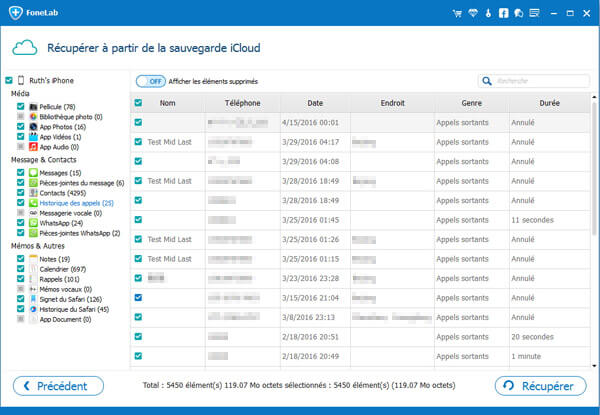Click the Ruth's iPhone device icon
The width and height of the screenshot is (600, 415).
pos(21,80)
